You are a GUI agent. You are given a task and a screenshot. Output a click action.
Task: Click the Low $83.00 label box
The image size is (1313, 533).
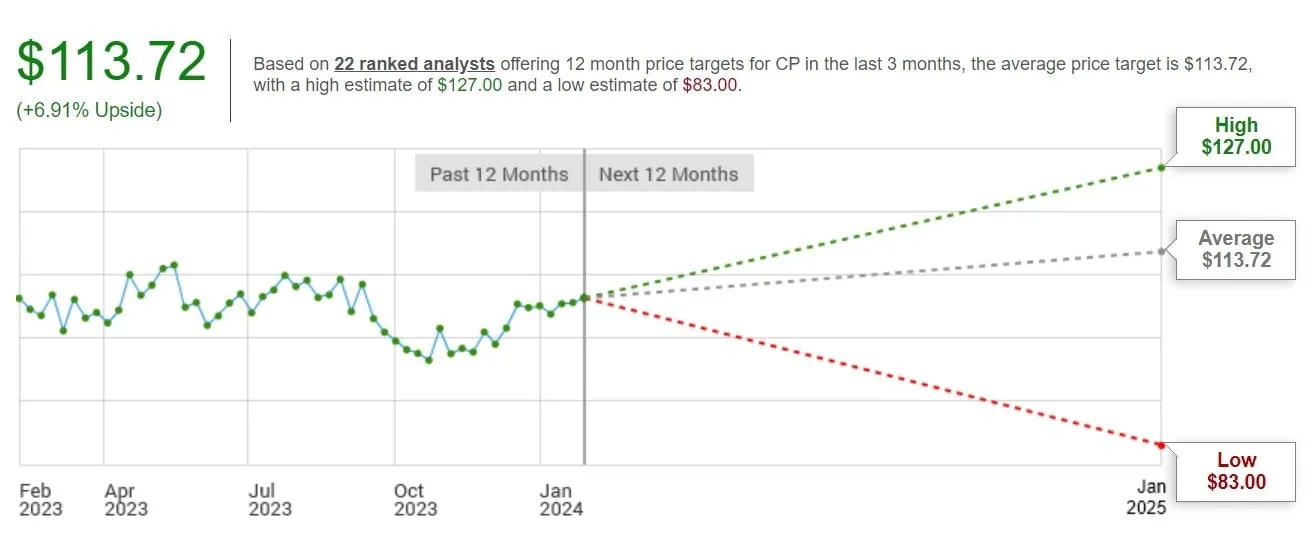pos(1236,471)
